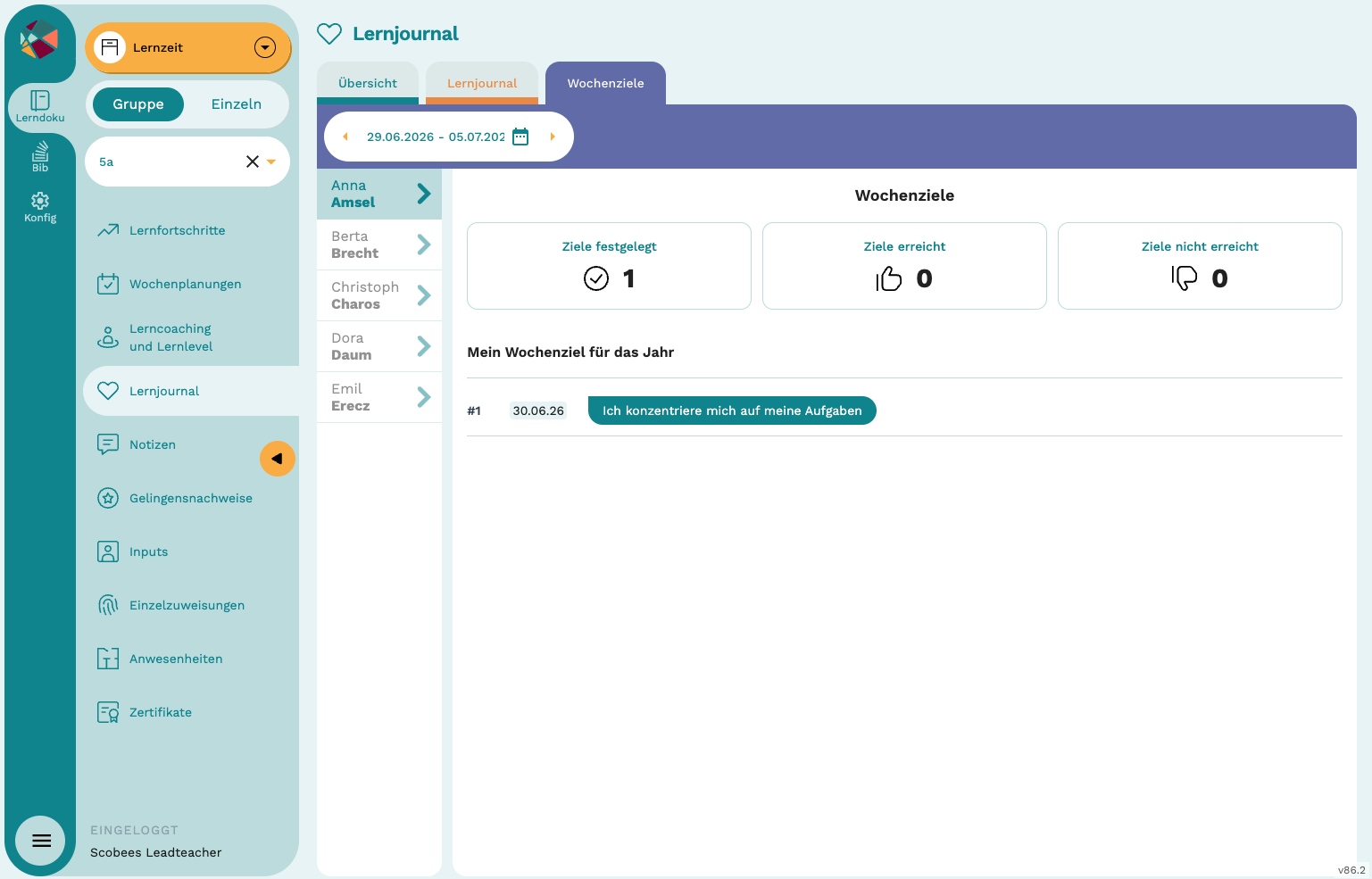Switch to Einzeln mode

click(x=237, y=104)
